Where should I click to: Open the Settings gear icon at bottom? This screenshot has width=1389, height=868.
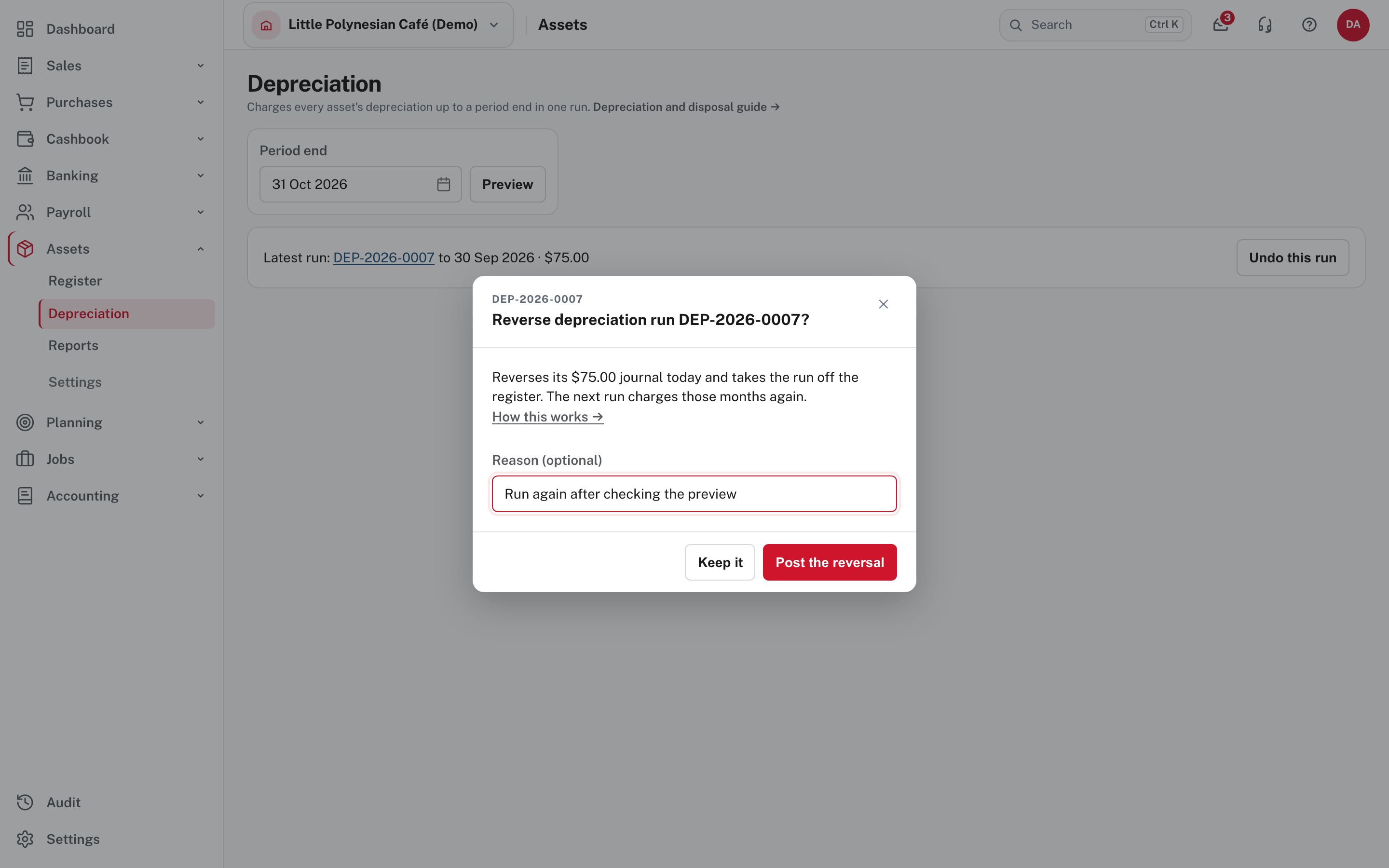(25, 839)
